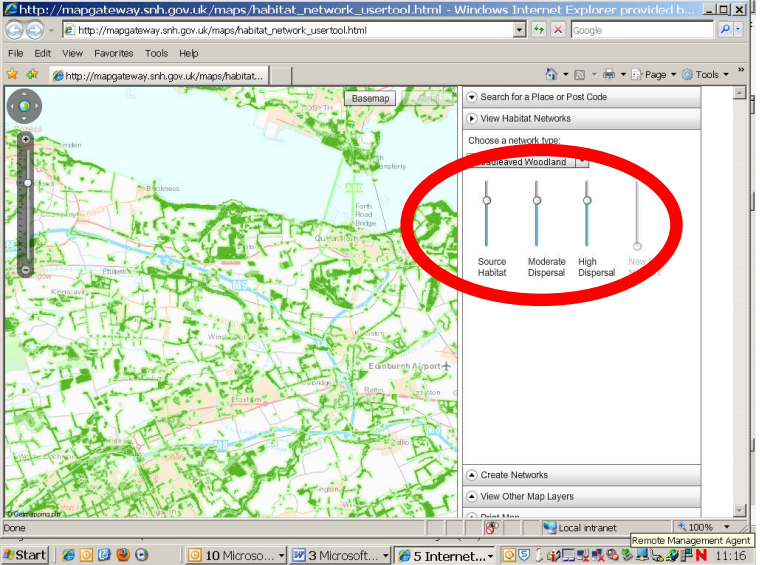Screen dimensions: 760x565
Task: Click the more command bar chevron
Action: pos(741,70)
